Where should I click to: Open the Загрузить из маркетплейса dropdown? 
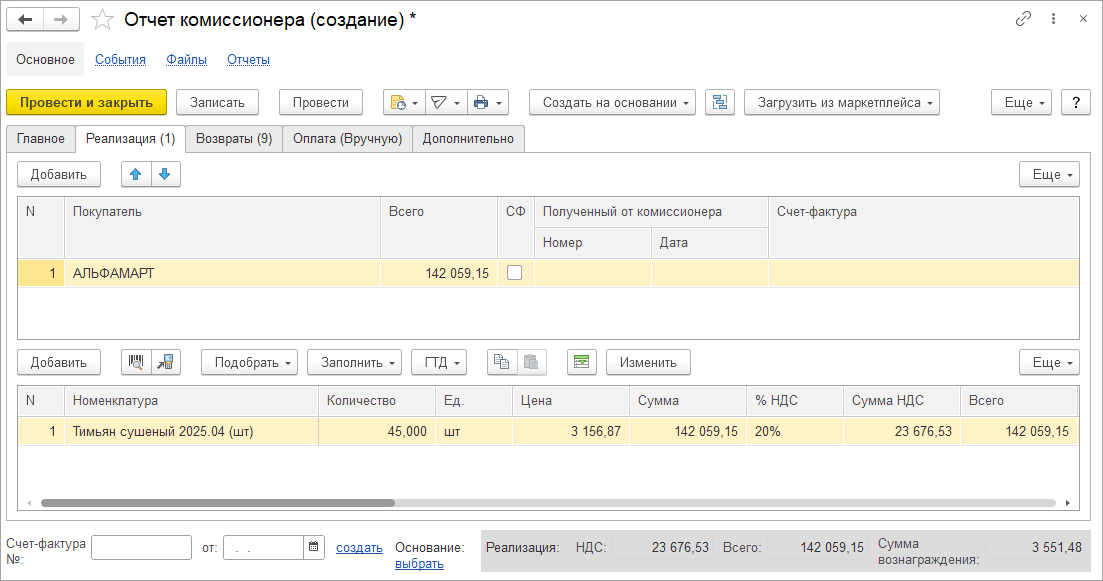click(841, 102)
